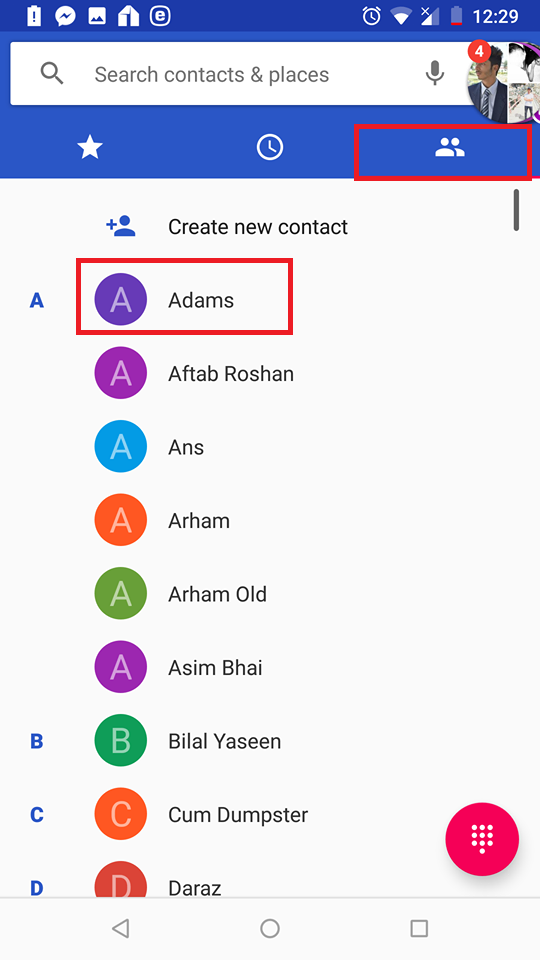Open the Adams contact
Screen dimensions: 540x960
coord(270,300)
